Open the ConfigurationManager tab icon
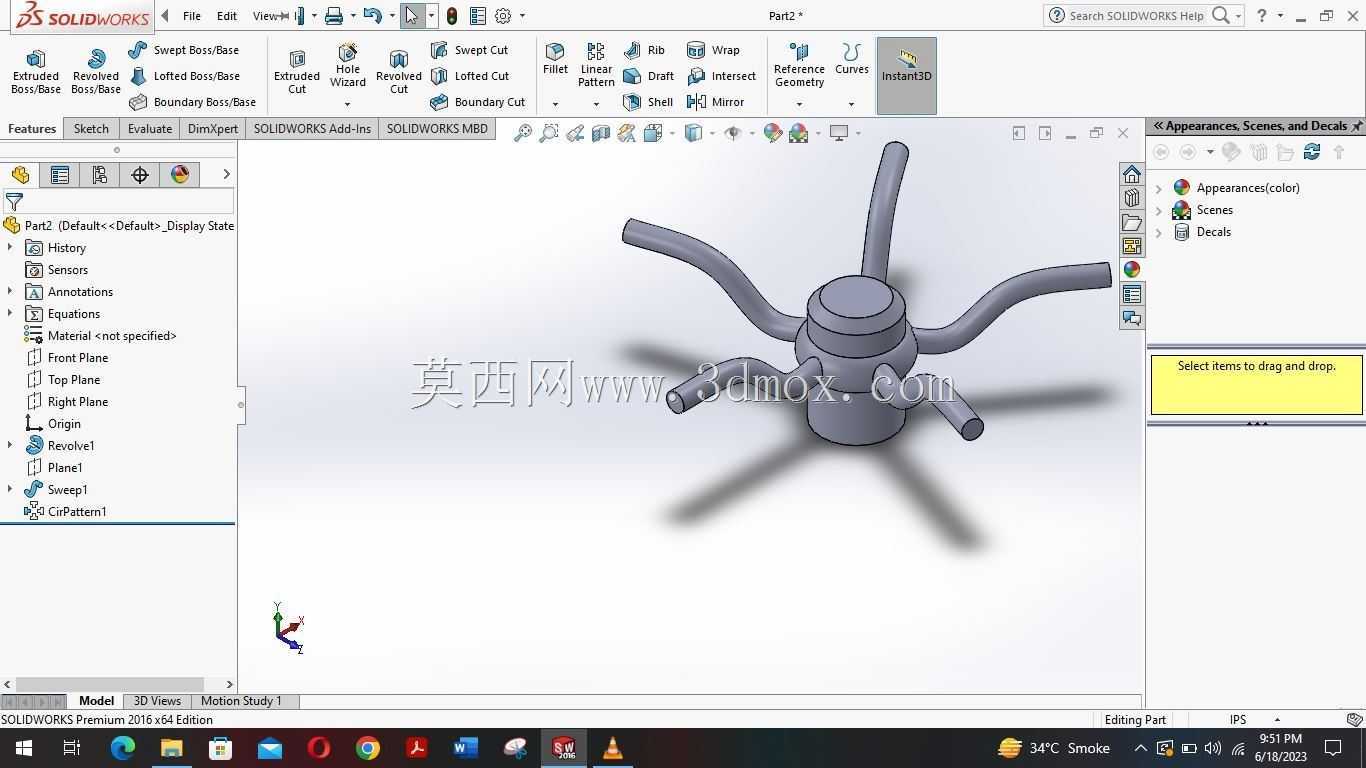Screen dimensions: 1366x768 [100, 175]
